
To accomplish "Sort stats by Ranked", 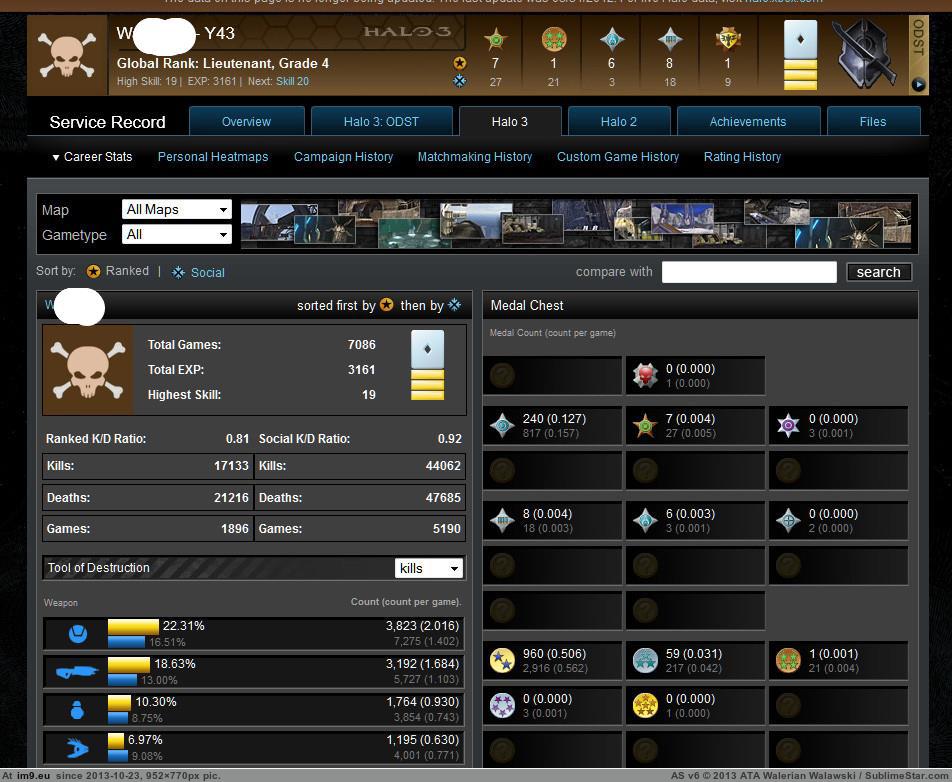I will click(x=119, y=271).
